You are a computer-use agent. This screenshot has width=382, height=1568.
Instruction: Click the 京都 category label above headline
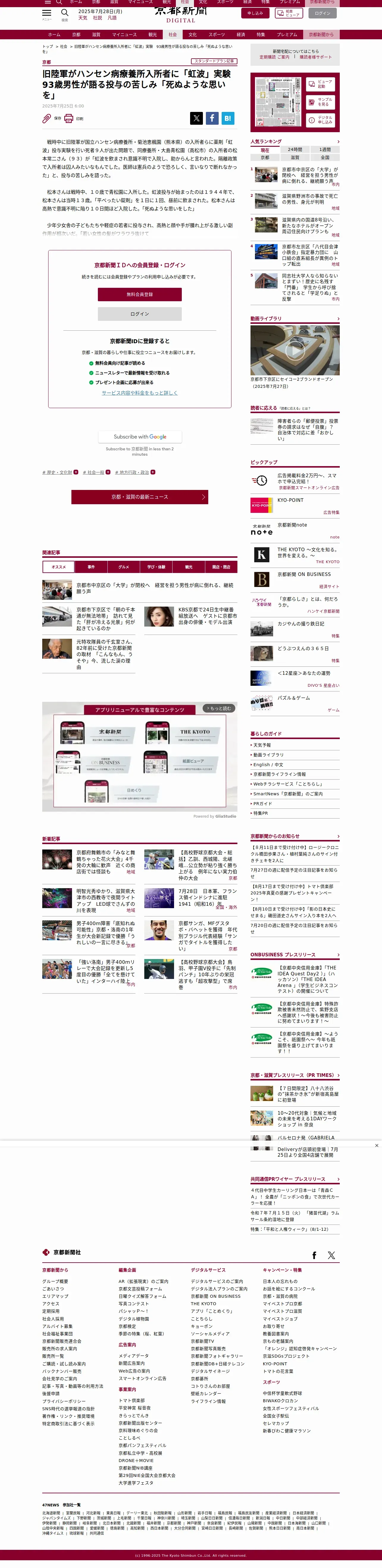pos(47,62)
